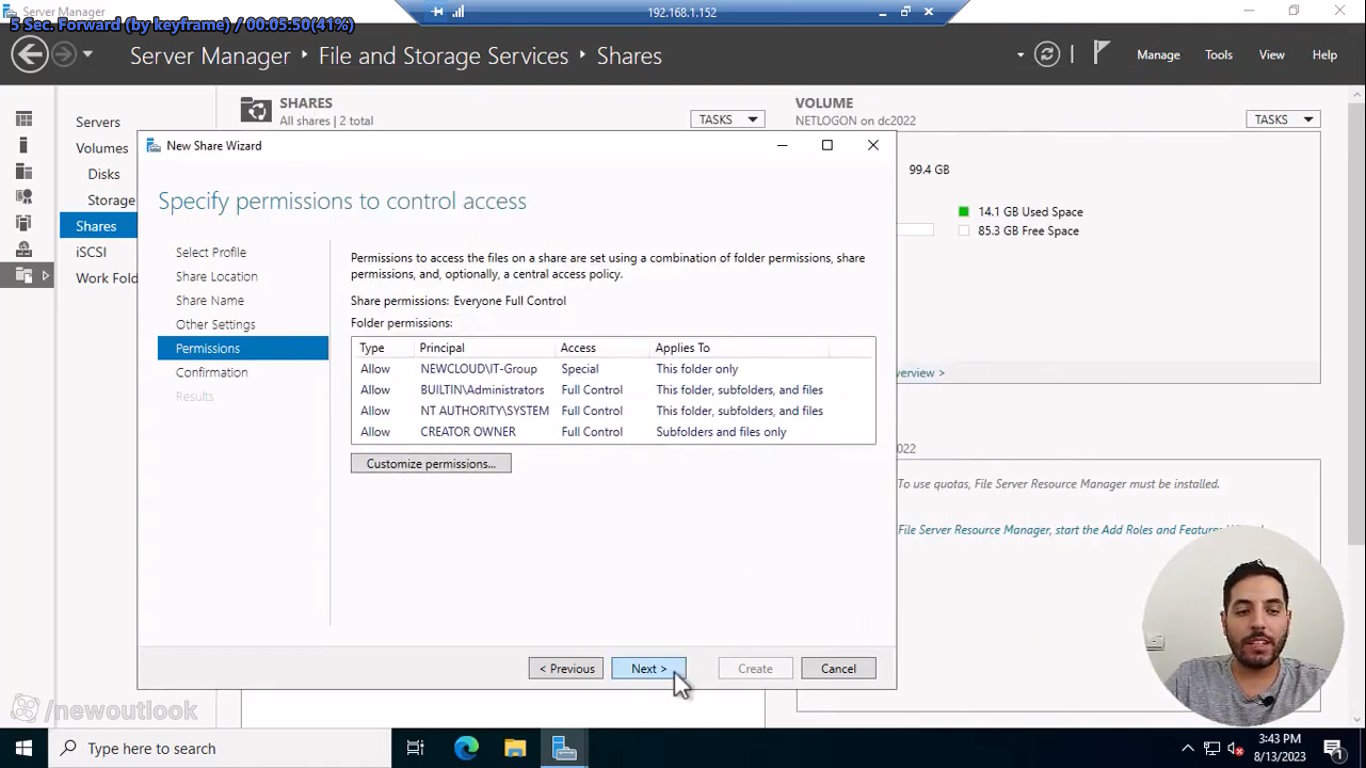The height and width of the screenshot is (768, 1366).
Task: Open the Manage menu
Action: pos(1158,55)
